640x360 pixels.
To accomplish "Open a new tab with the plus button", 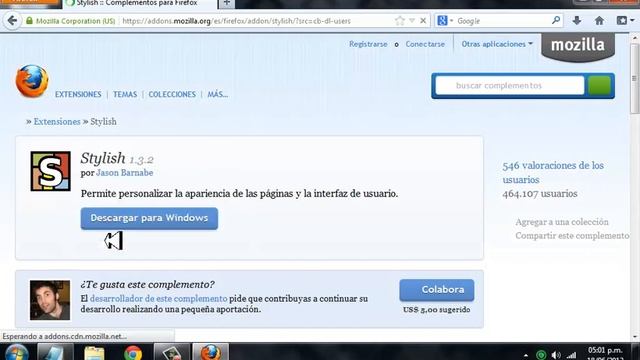I will tap(227, 3).
